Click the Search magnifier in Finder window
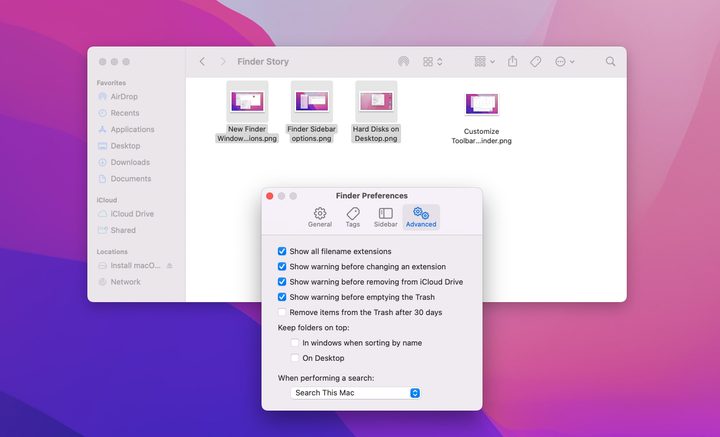Screen dimensions: 720x437 tap(610, 62)
